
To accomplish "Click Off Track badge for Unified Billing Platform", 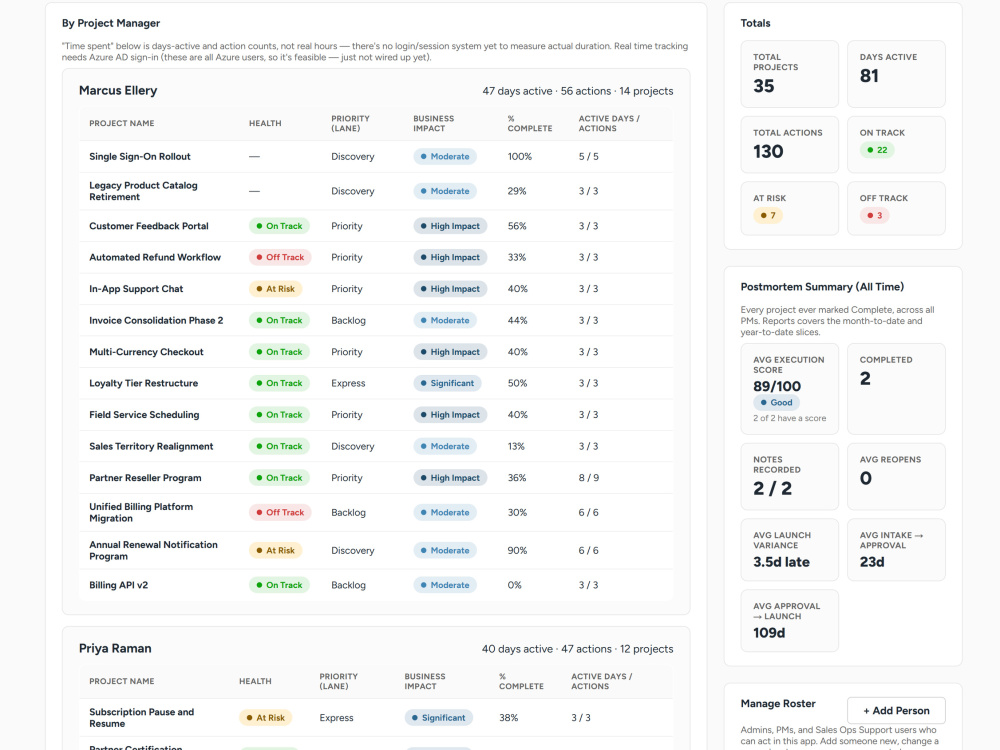I will point(280,512).
